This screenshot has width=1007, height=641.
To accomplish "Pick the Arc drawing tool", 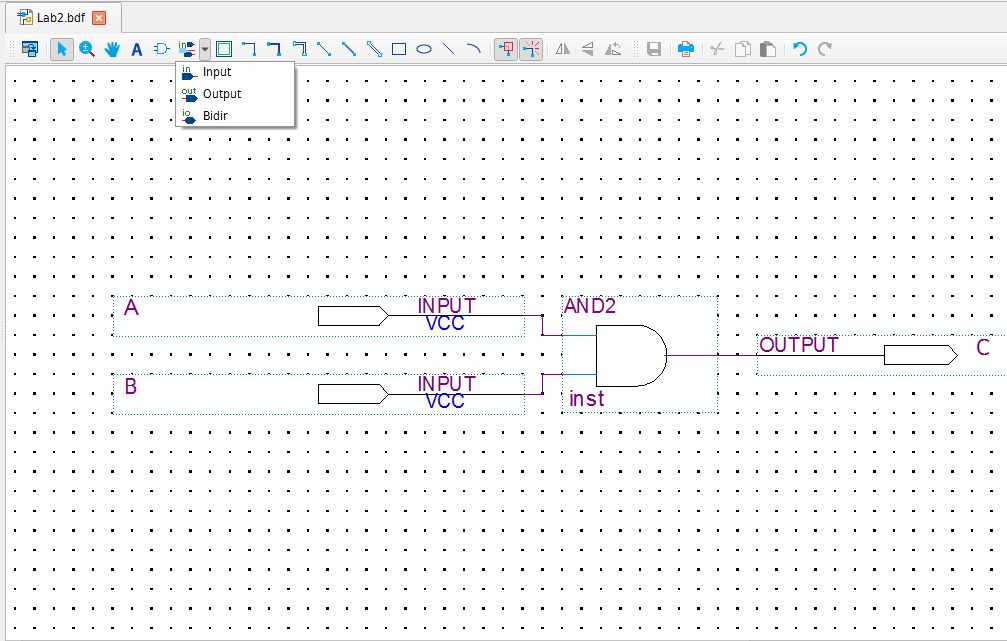I will [x=473, y=49].
